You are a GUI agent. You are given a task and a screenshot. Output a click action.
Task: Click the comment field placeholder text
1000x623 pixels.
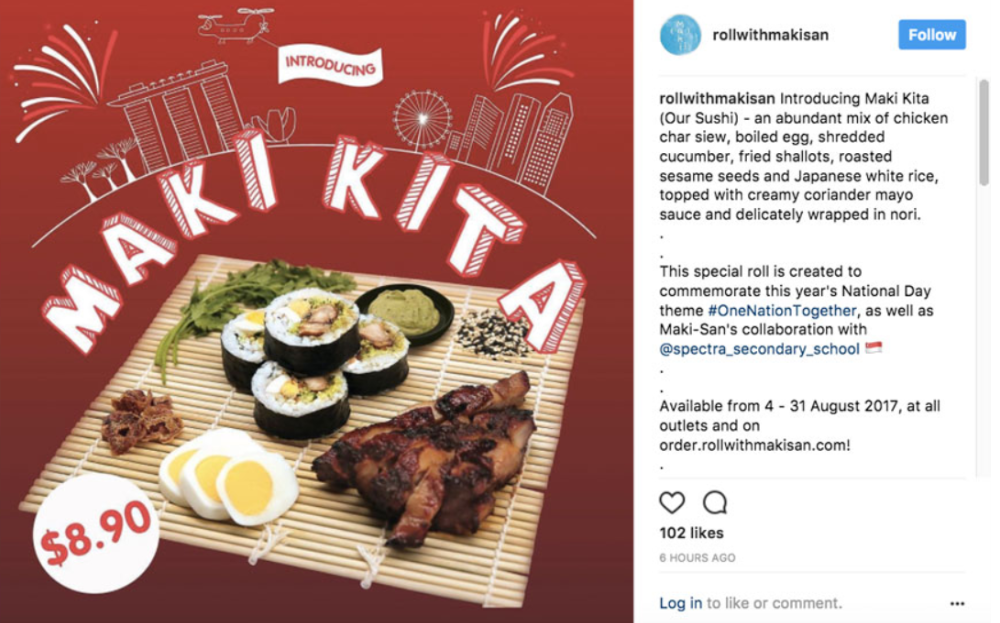(x=774, y=603)
